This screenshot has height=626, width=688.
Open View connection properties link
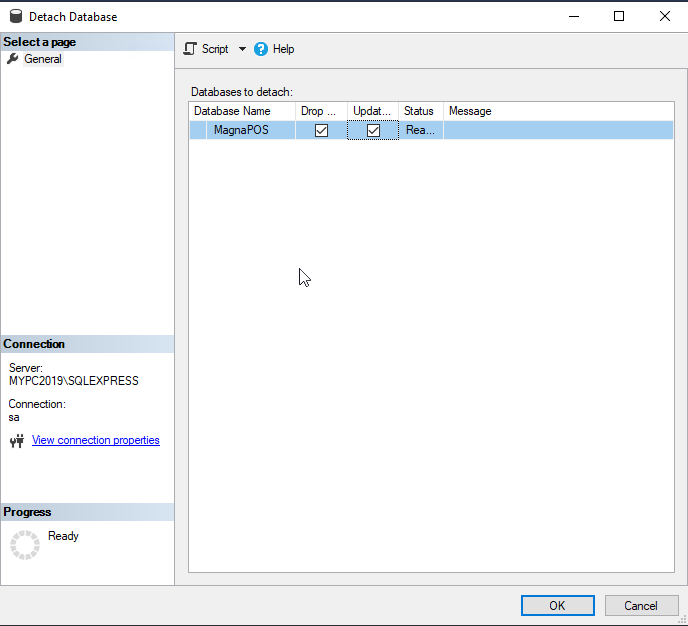[96, 440]
